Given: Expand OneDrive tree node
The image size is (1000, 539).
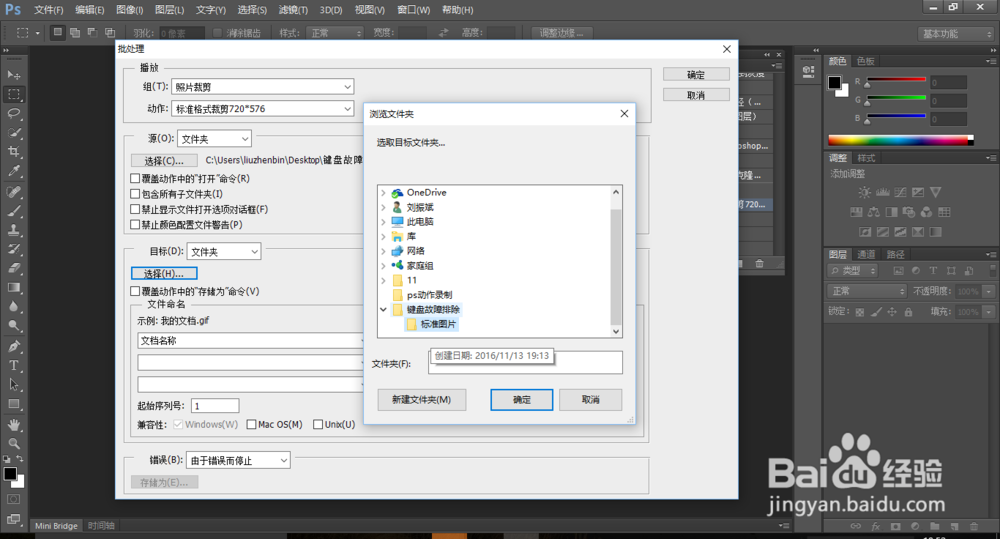Looking at the screenshot, I should click(x=383, y=193).
